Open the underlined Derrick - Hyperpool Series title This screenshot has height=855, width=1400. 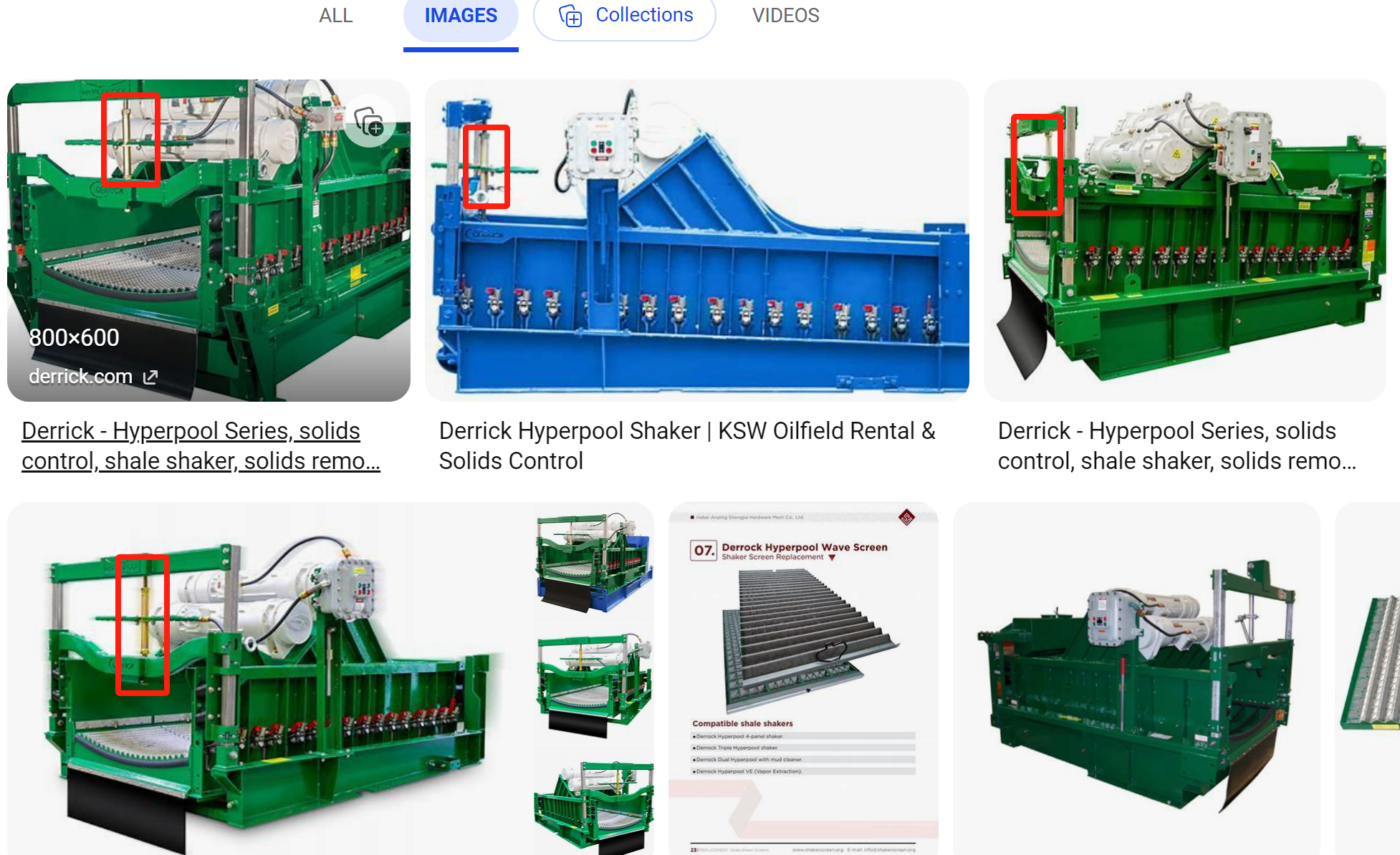coord(201,445)
